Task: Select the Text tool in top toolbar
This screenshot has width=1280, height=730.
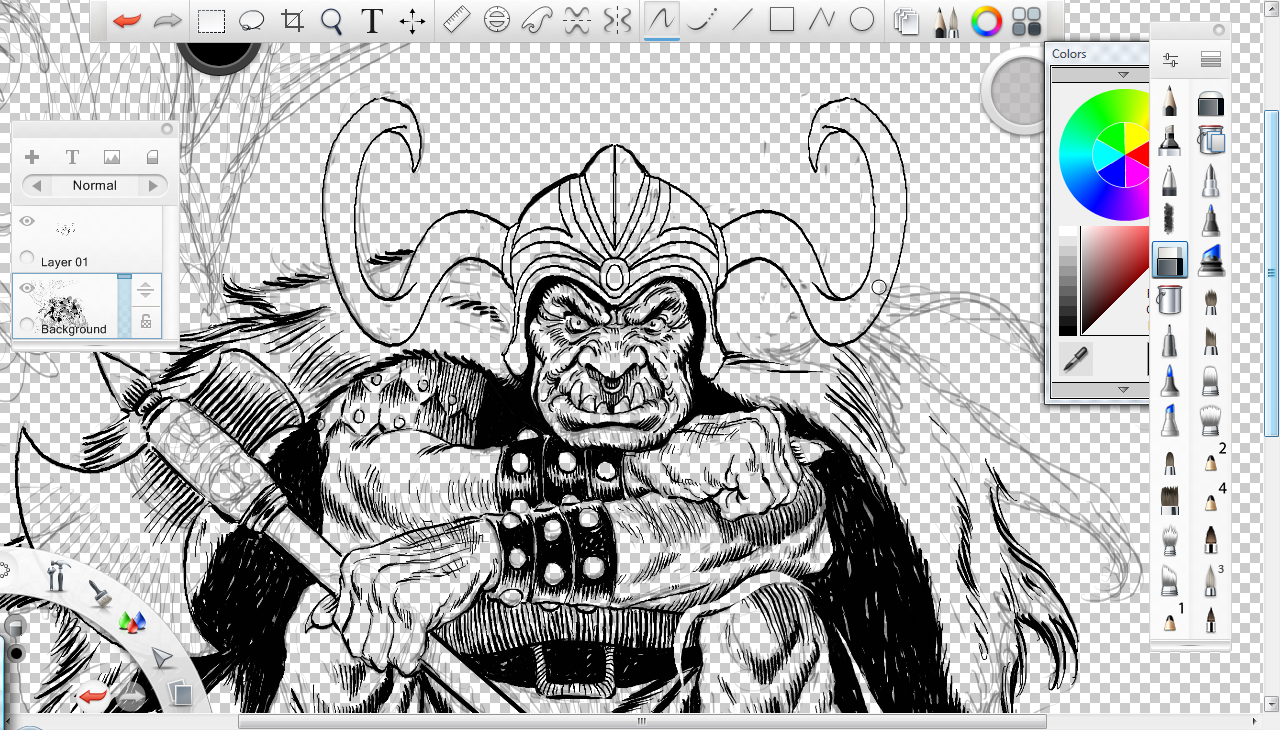Action: [x=372, y=21]
